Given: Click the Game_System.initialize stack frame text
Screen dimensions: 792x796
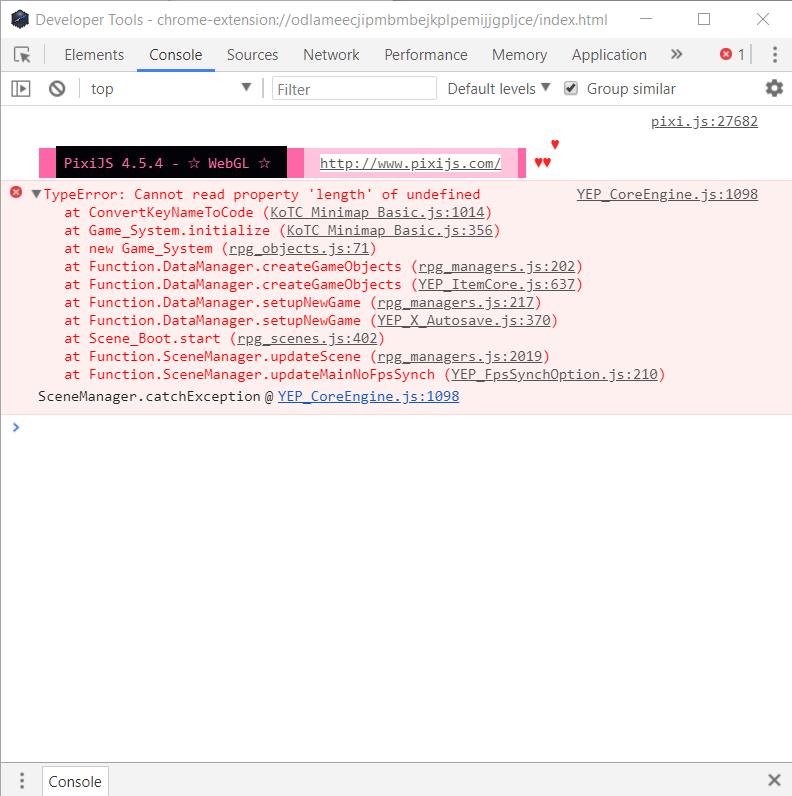Looking at the screenshot, I should click(x=179, y=230).
